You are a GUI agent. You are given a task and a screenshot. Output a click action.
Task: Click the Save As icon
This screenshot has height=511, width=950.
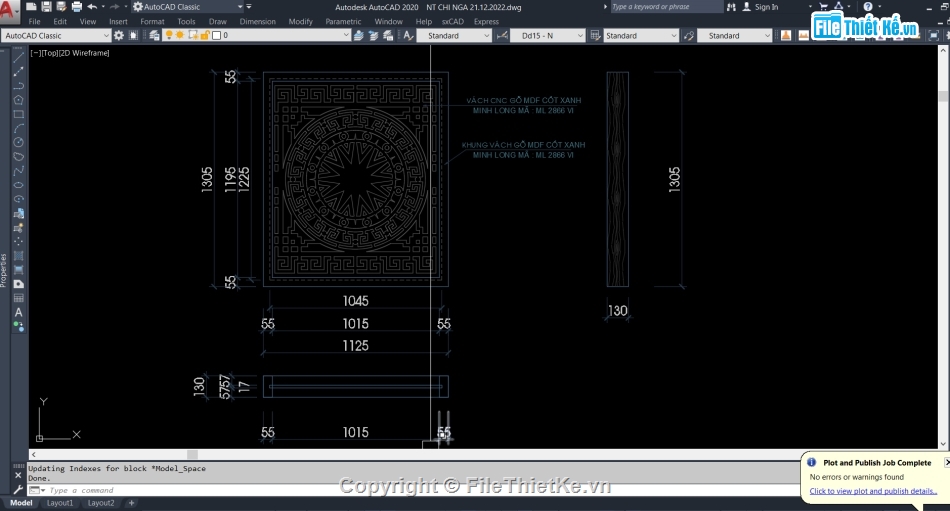click(x=61, y=7)
